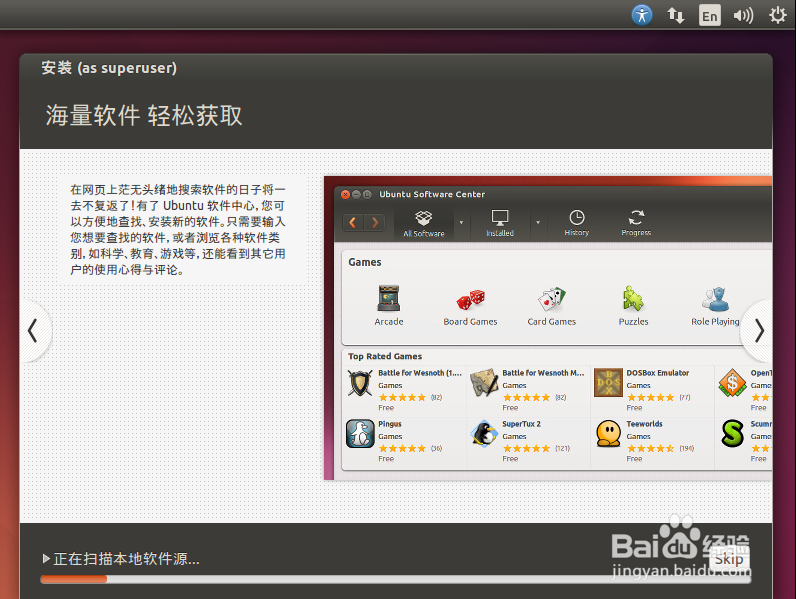This screenshot has width=796, height=599.
Task: Click the DOSBox Emulator icon
Action: (608, 383)
